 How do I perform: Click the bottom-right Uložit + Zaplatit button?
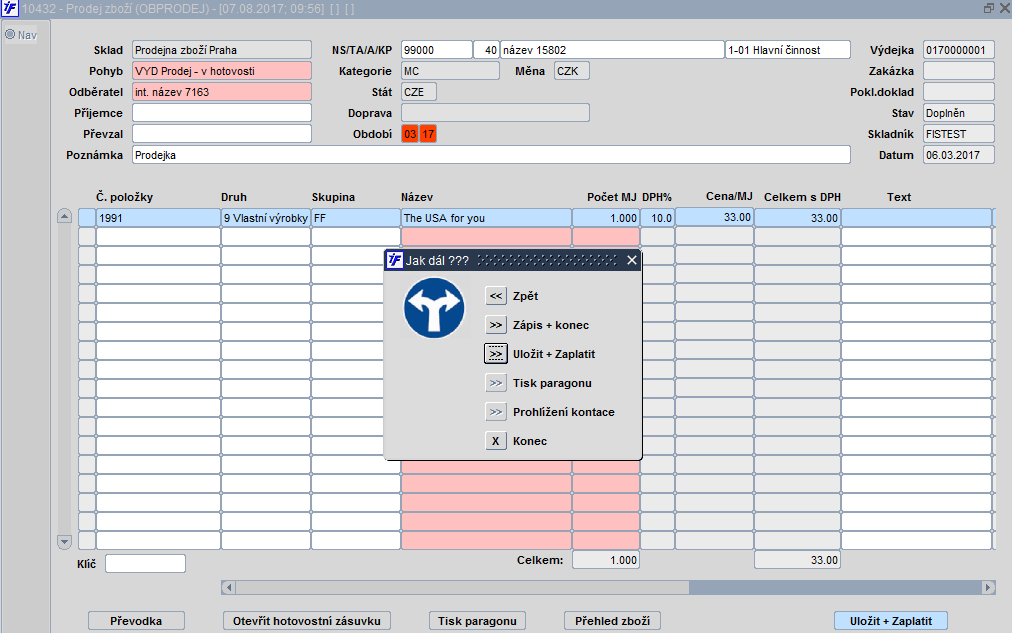pos(891,621)
